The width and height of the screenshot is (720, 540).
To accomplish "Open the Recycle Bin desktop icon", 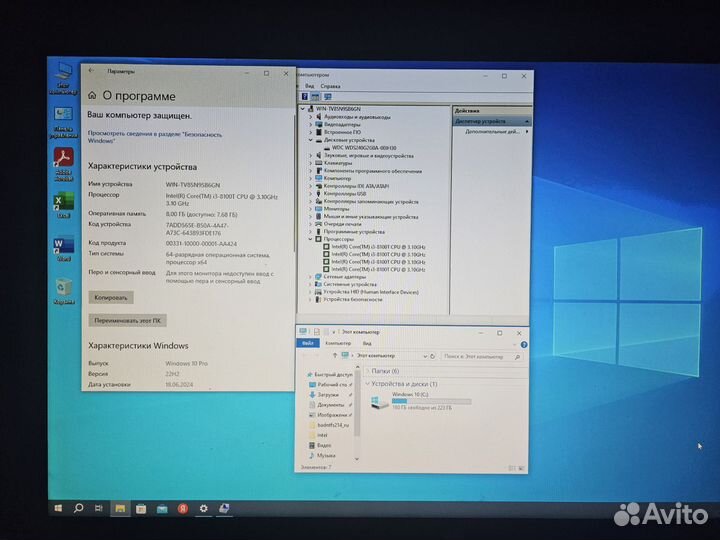I will (64, 288).
